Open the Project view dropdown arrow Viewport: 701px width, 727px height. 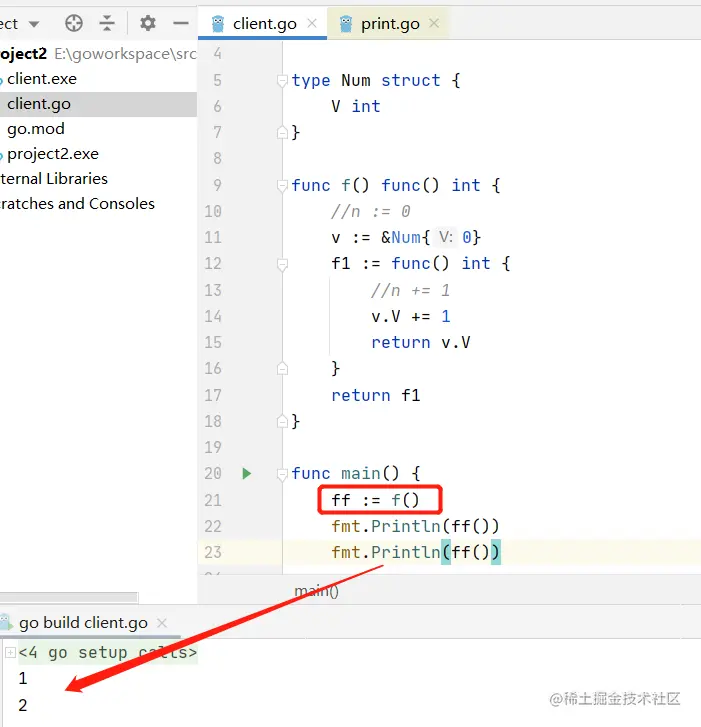pos(34,24)
